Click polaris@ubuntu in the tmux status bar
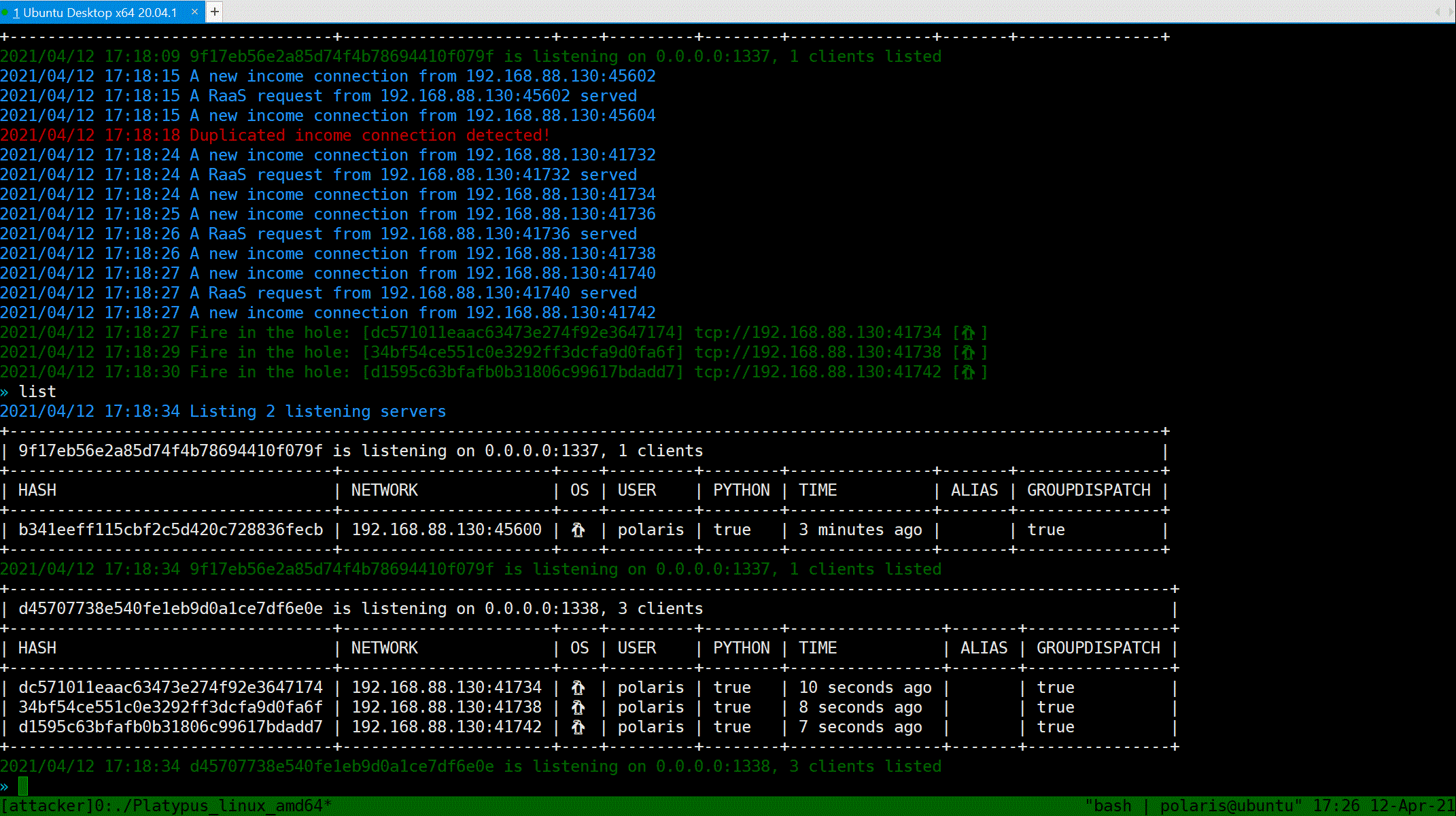Viewport: 1456px width, 816px height. point(1226,806)
